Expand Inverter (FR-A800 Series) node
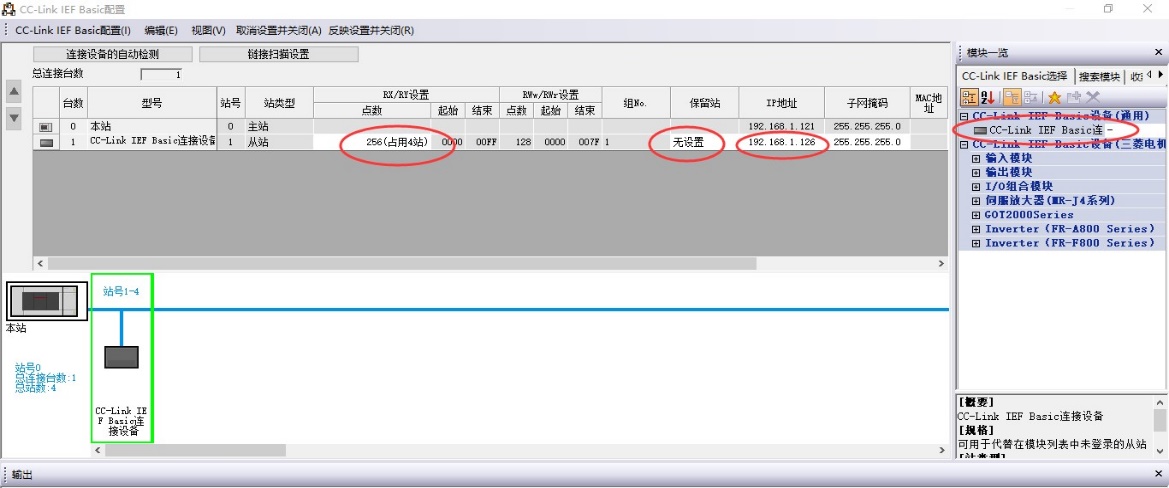Image resolution: width=1169 pixels, height=488 pixels. pos(977,229)
